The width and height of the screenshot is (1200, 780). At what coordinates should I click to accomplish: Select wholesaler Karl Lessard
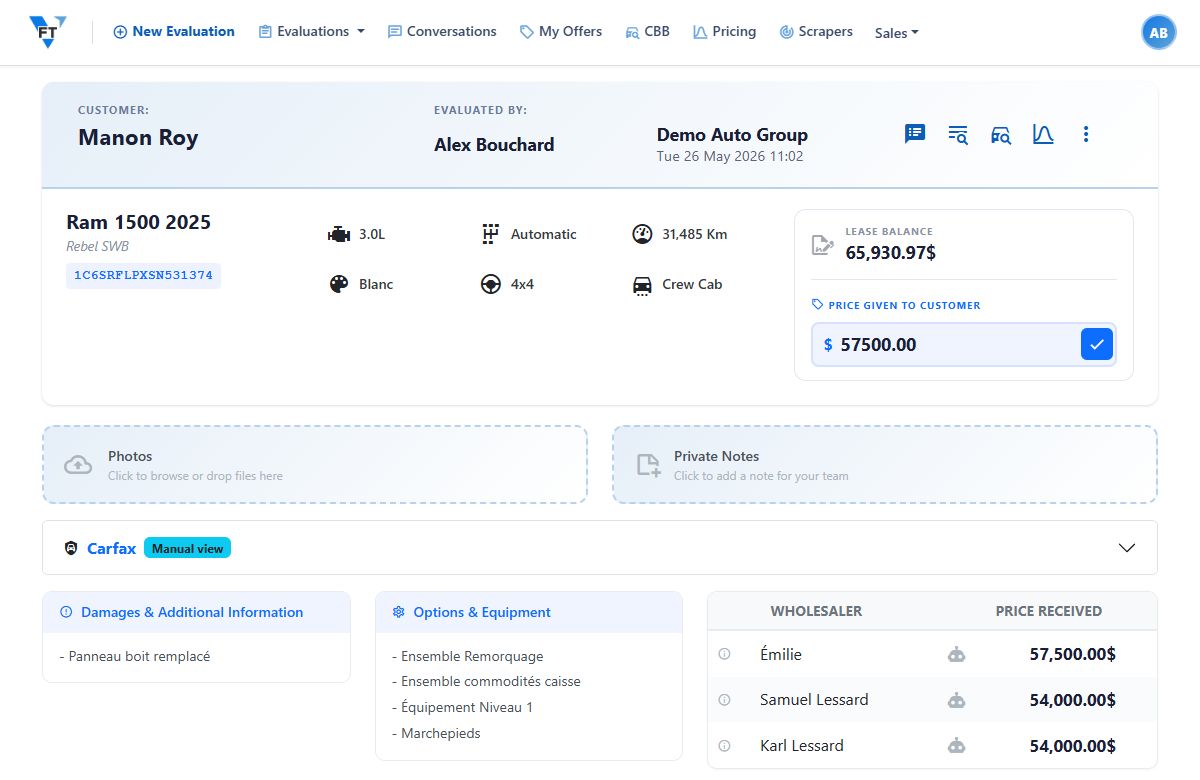click(x=802, y=746)
